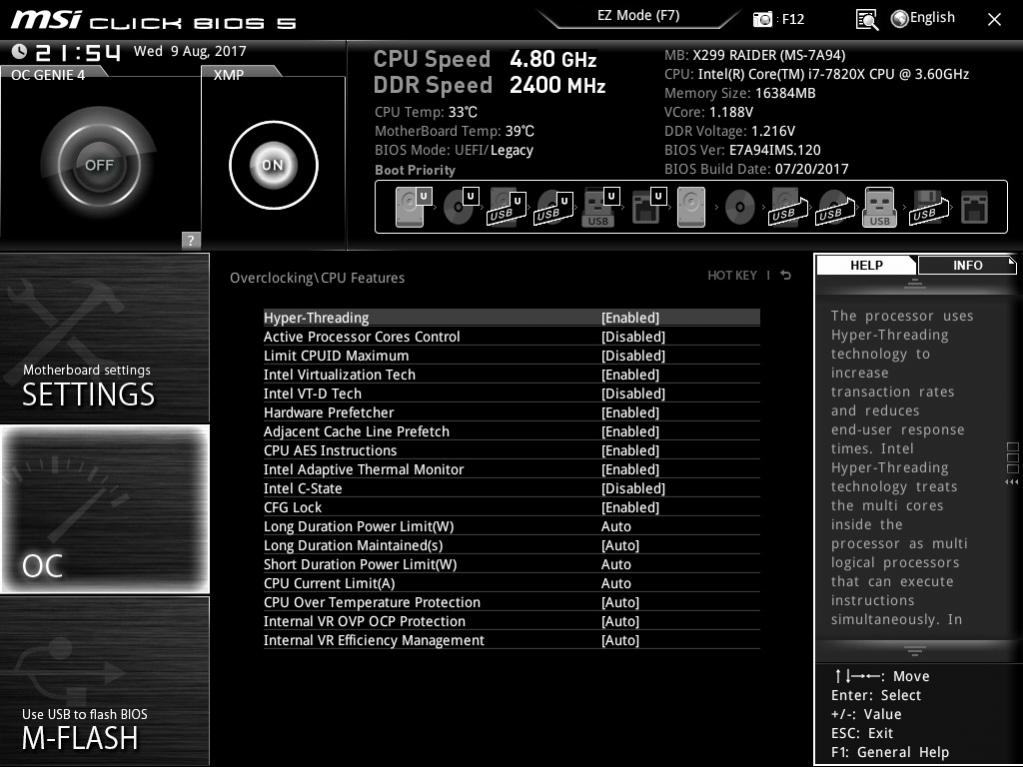The height and width of the screenshot is (767, 1023).
Task: Open the OC overclocking section
Action: click(104, 509)
